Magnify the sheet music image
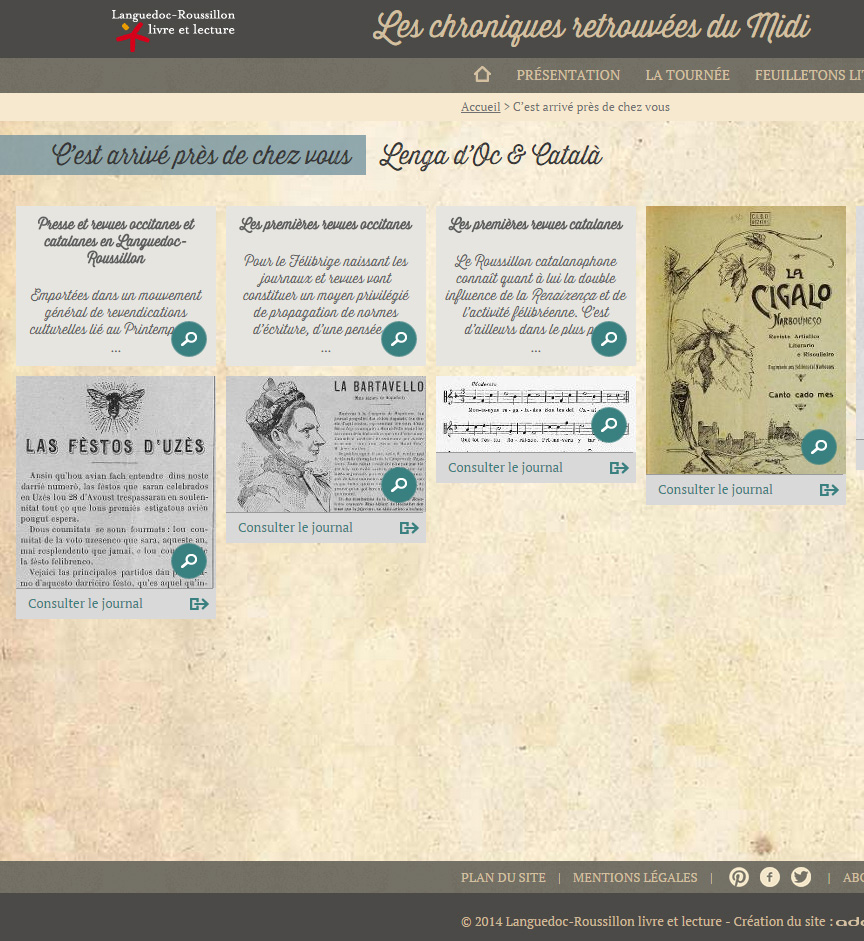 [609, 425]
